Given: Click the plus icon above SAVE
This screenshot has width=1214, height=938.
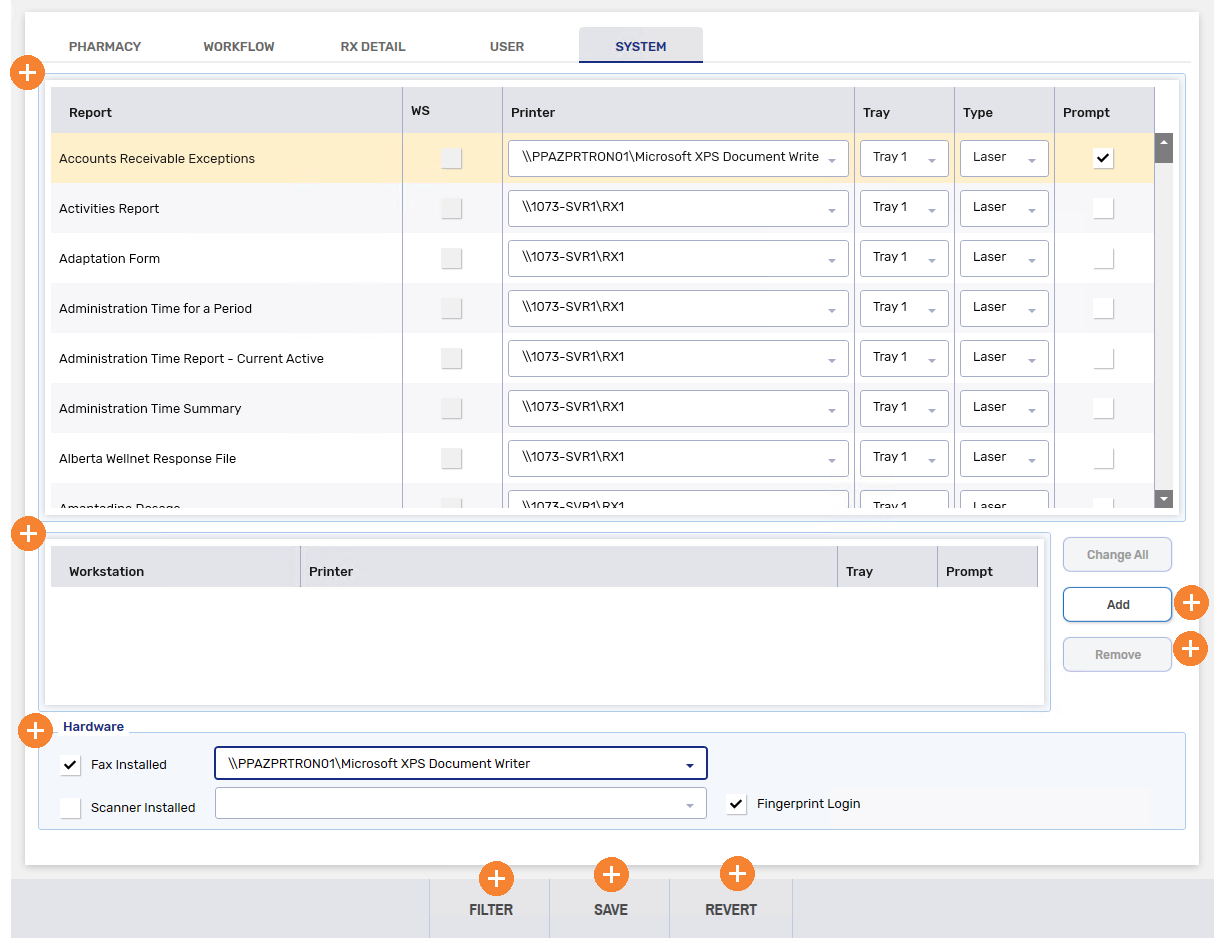Looking at the screenshot, I should (611, 874).
